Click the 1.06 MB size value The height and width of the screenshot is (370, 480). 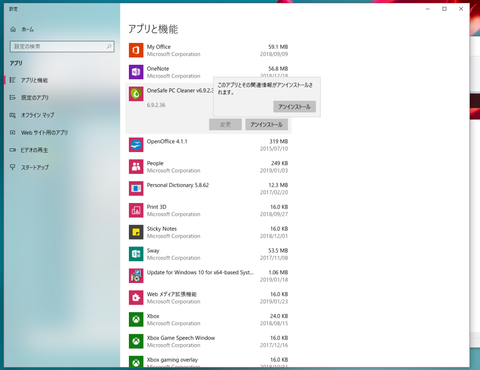click(x=278, y=272)
